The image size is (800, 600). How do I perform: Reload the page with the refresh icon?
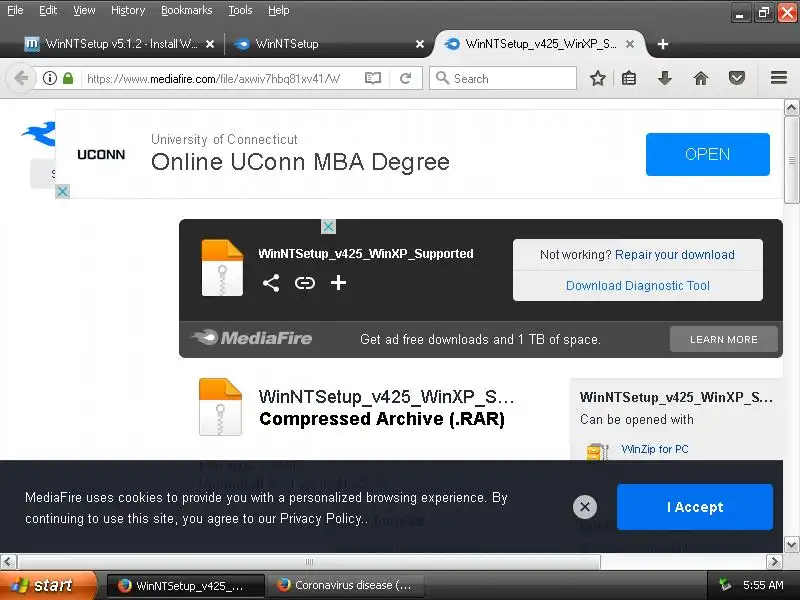[406, 78]
